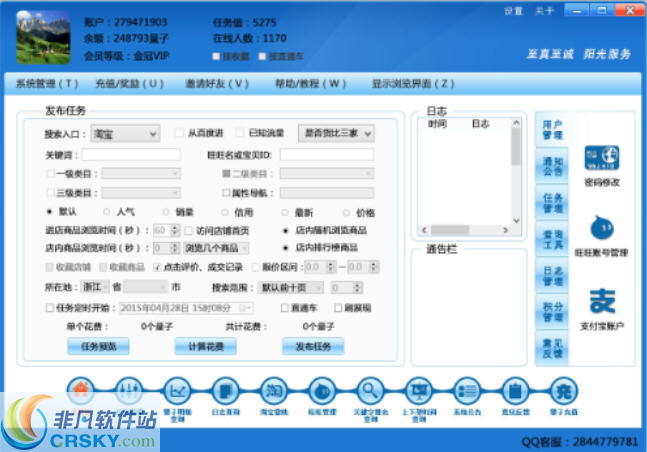Image resolution: width=647 pixels, height=452 pixels.
Task: Switch to 日志管理 side tab
Action: pos(552,276)
